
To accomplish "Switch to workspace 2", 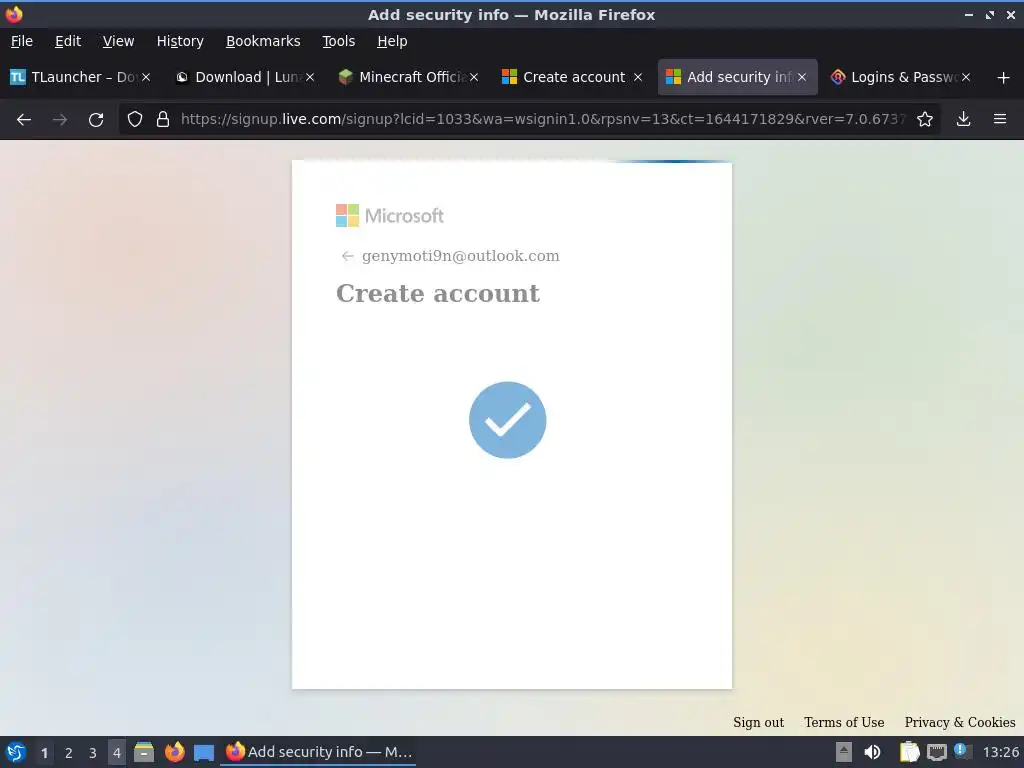I will (69, 753).
